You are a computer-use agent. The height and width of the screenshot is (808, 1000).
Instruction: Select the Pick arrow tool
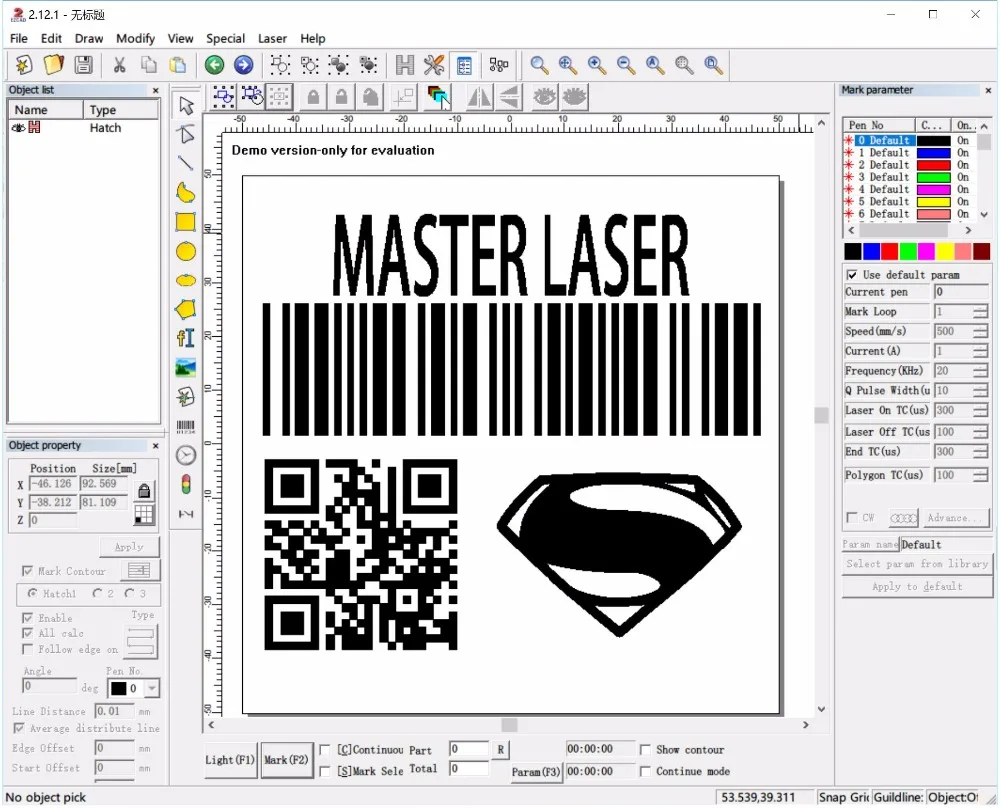[186, 105]
